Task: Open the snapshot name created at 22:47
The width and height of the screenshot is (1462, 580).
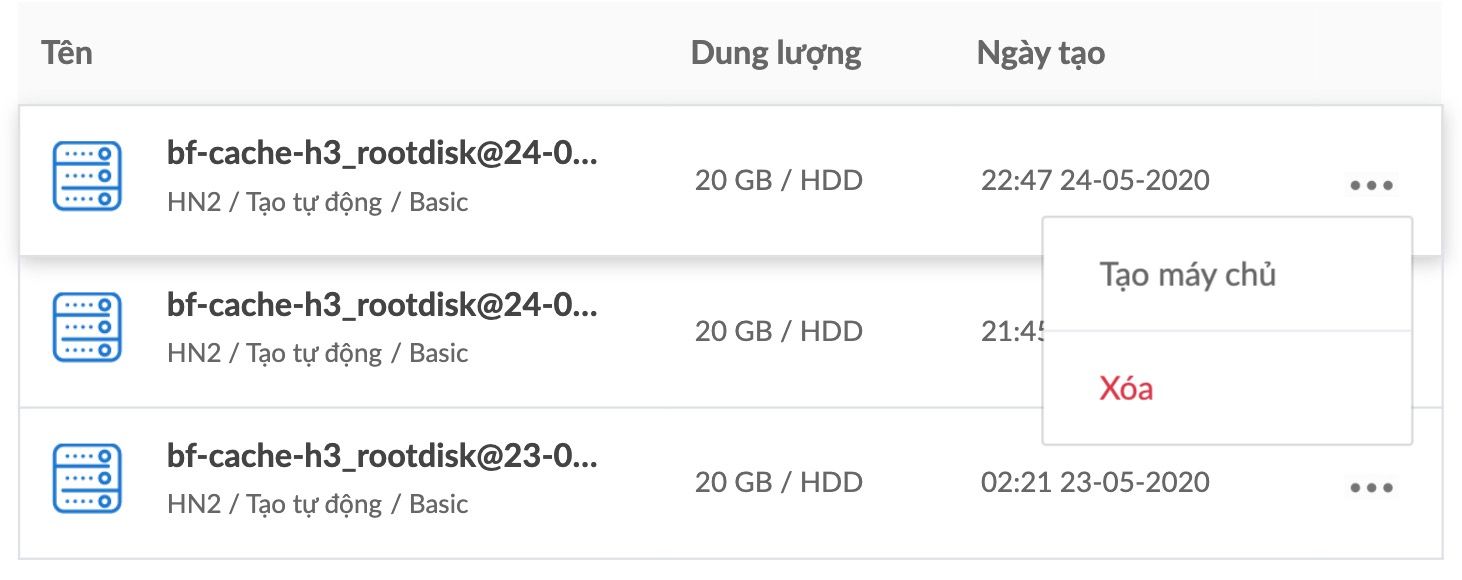Action: click(x=382, y=155)
